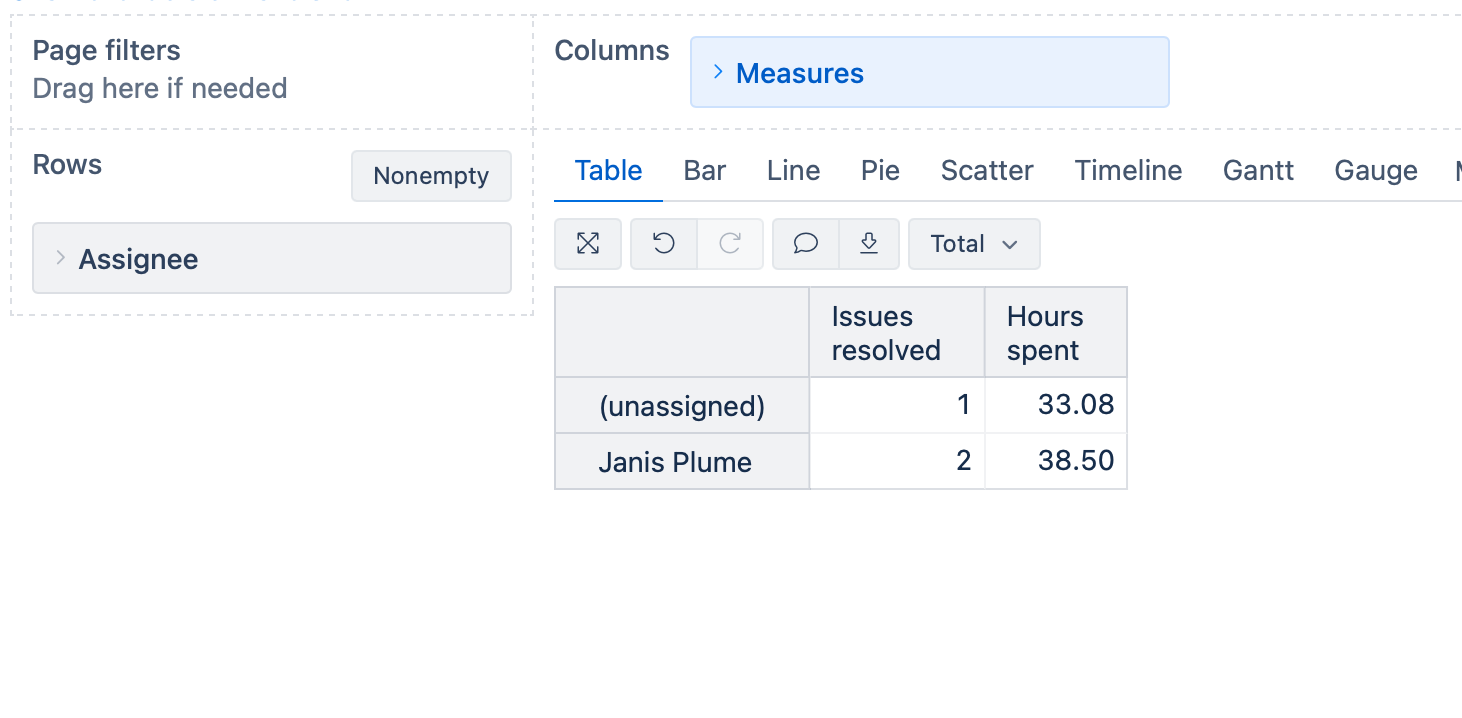Click the undo arrow icon
Screen dimensions: 1462x718
coord(664,244)
